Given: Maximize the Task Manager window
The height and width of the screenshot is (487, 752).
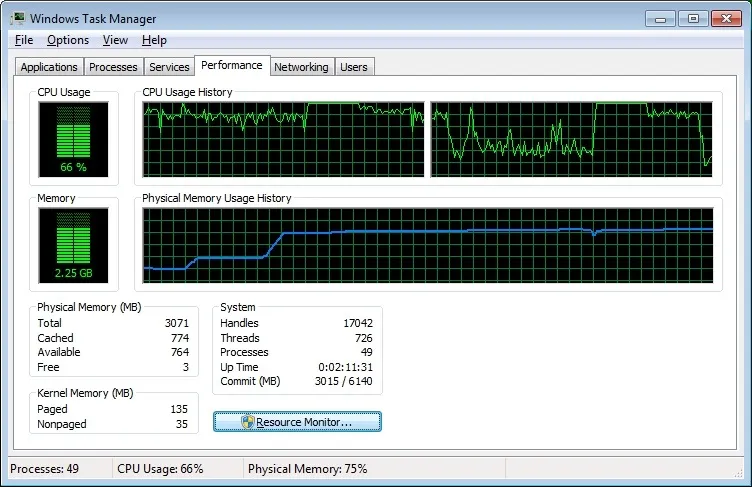Looking at the screenshot, I should click(693, 19).
